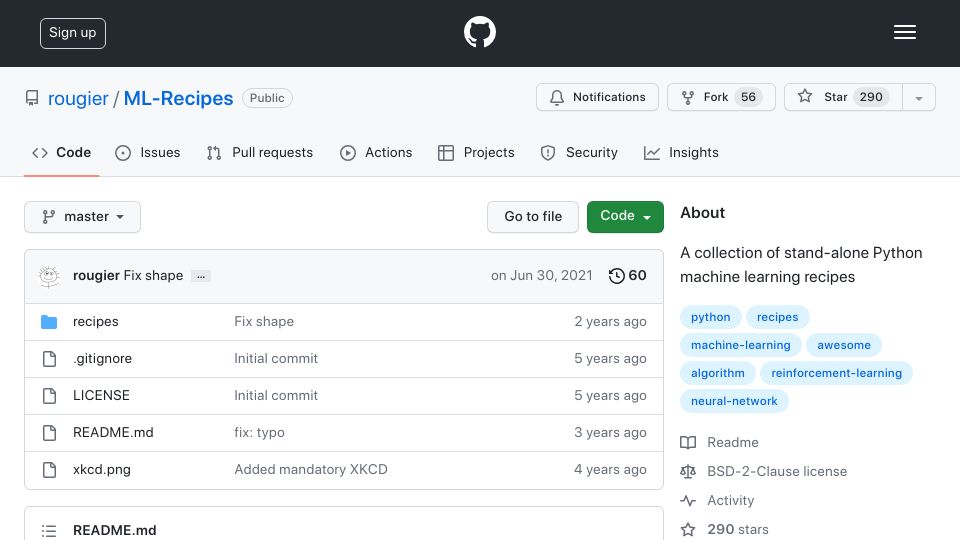Open the rougier owner link
The image size is (960, 540).
(78, 98)
